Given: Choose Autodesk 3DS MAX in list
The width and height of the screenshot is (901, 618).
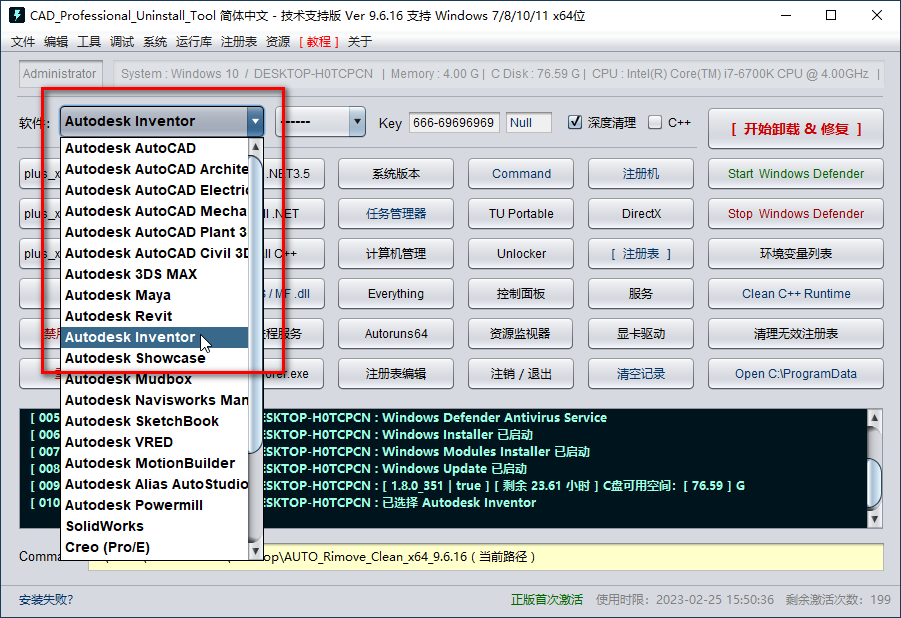Looking at the screenshot, I should click(x=154, y=274).
